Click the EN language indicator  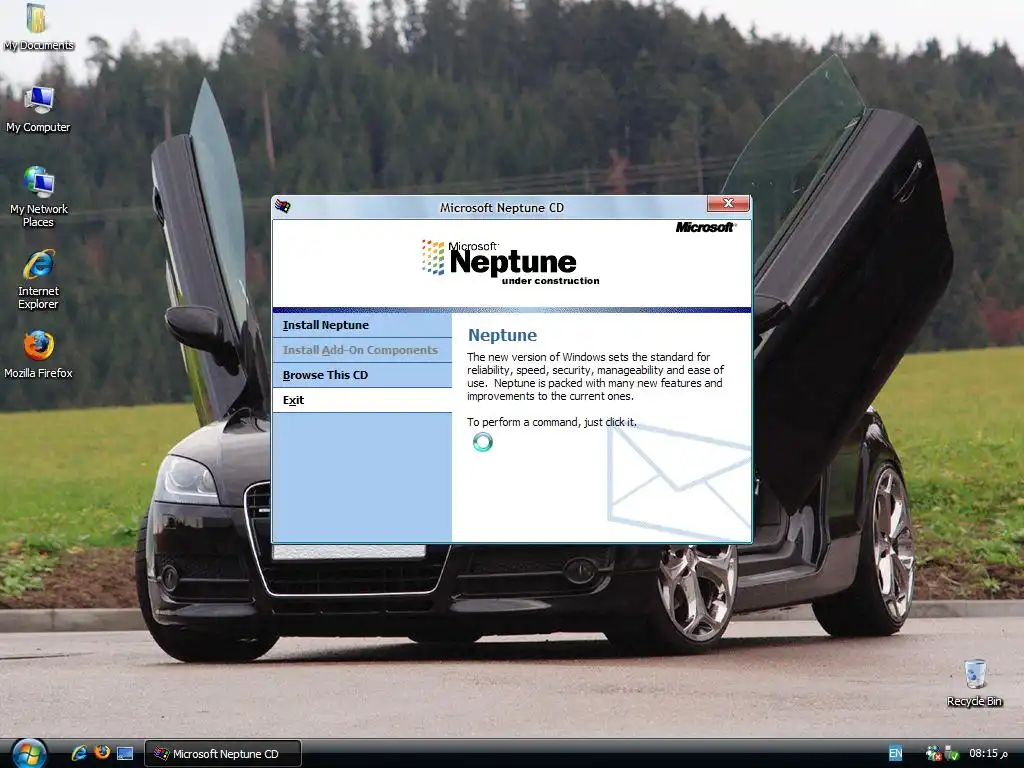tap(895, 754)
